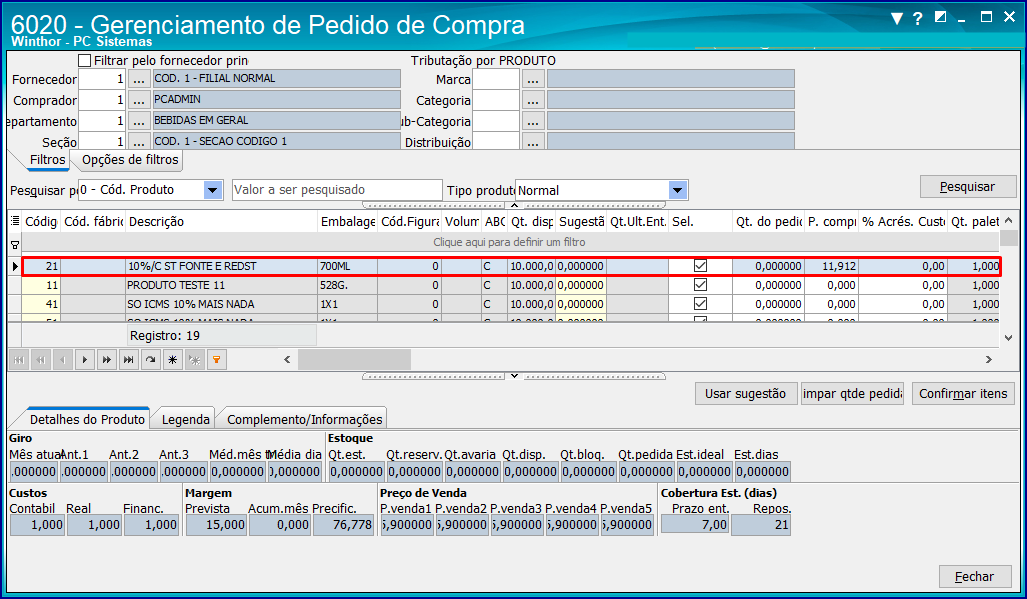The image size is (1027, 599).
Task: Open Fornecedor lookup ellipsis button
Action: 138,79
